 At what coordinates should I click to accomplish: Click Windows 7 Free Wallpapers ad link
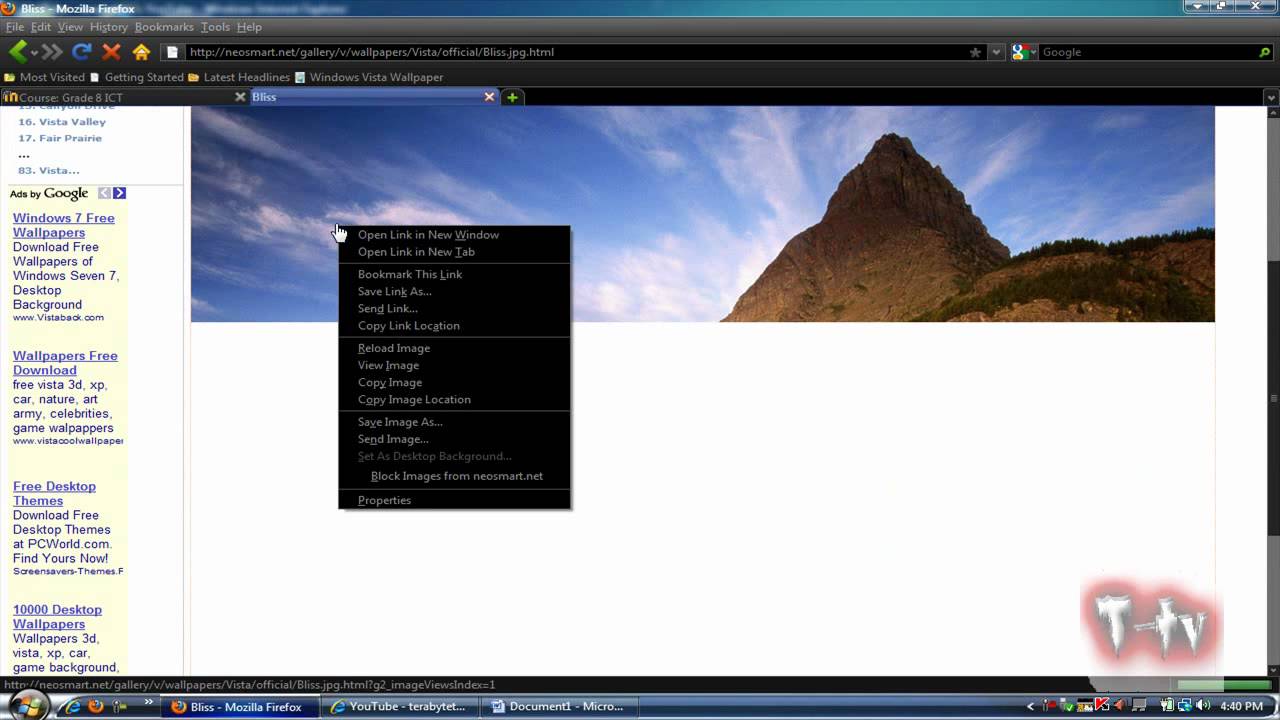coord(63,225)
